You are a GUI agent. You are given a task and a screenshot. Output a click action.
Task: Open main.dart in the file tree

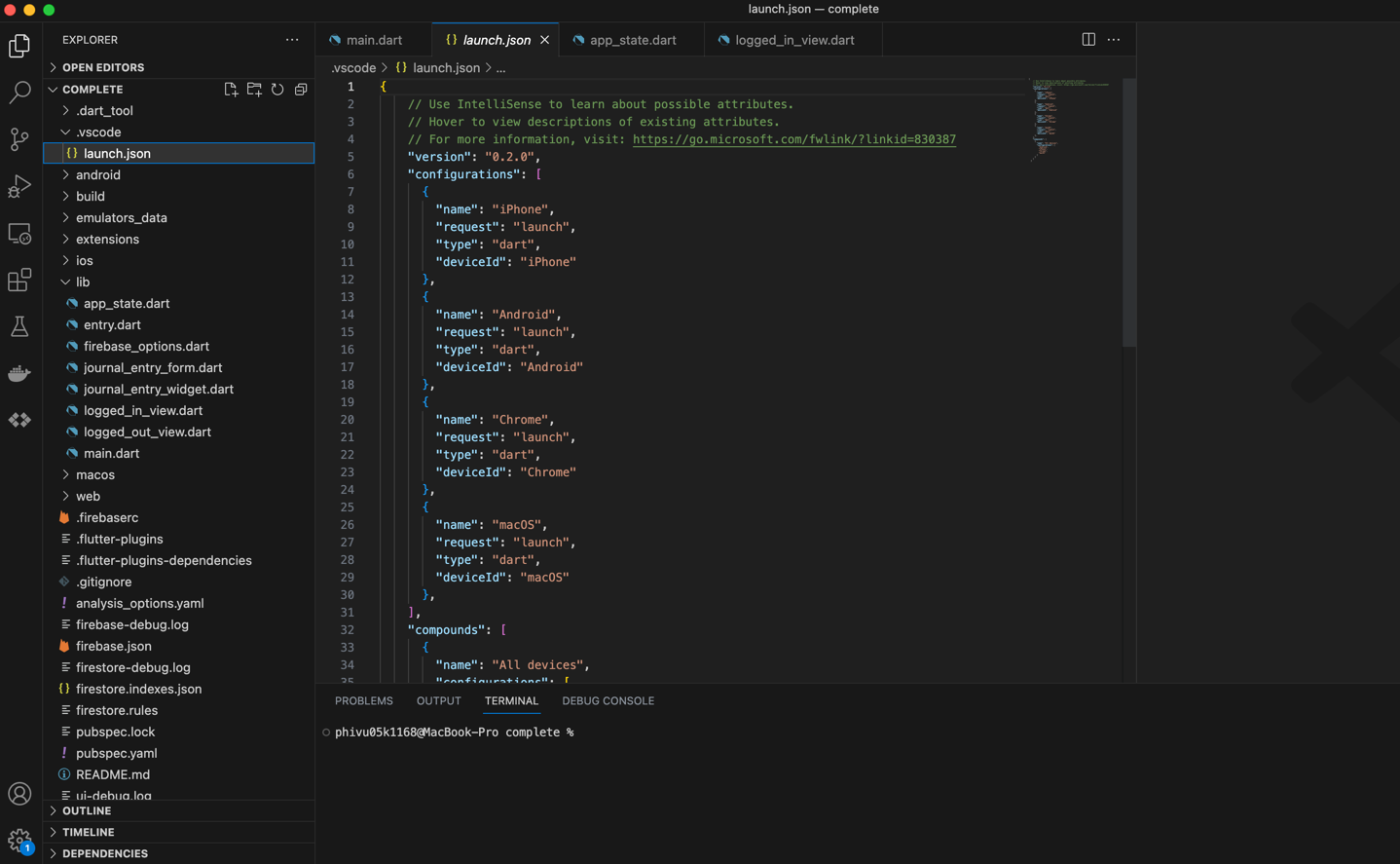[x=111, y=454]
